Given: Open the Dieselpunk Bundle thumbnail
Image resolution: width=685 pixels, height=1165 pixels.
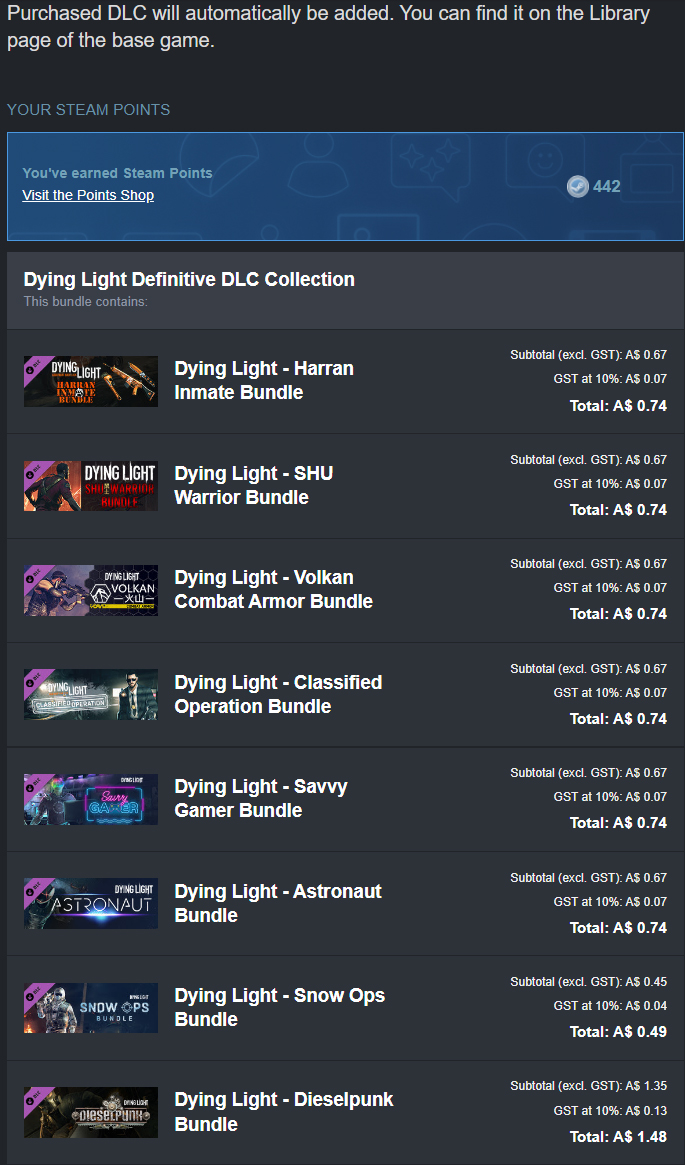Looking at the screenshot, I should (x=91, y=1112).
